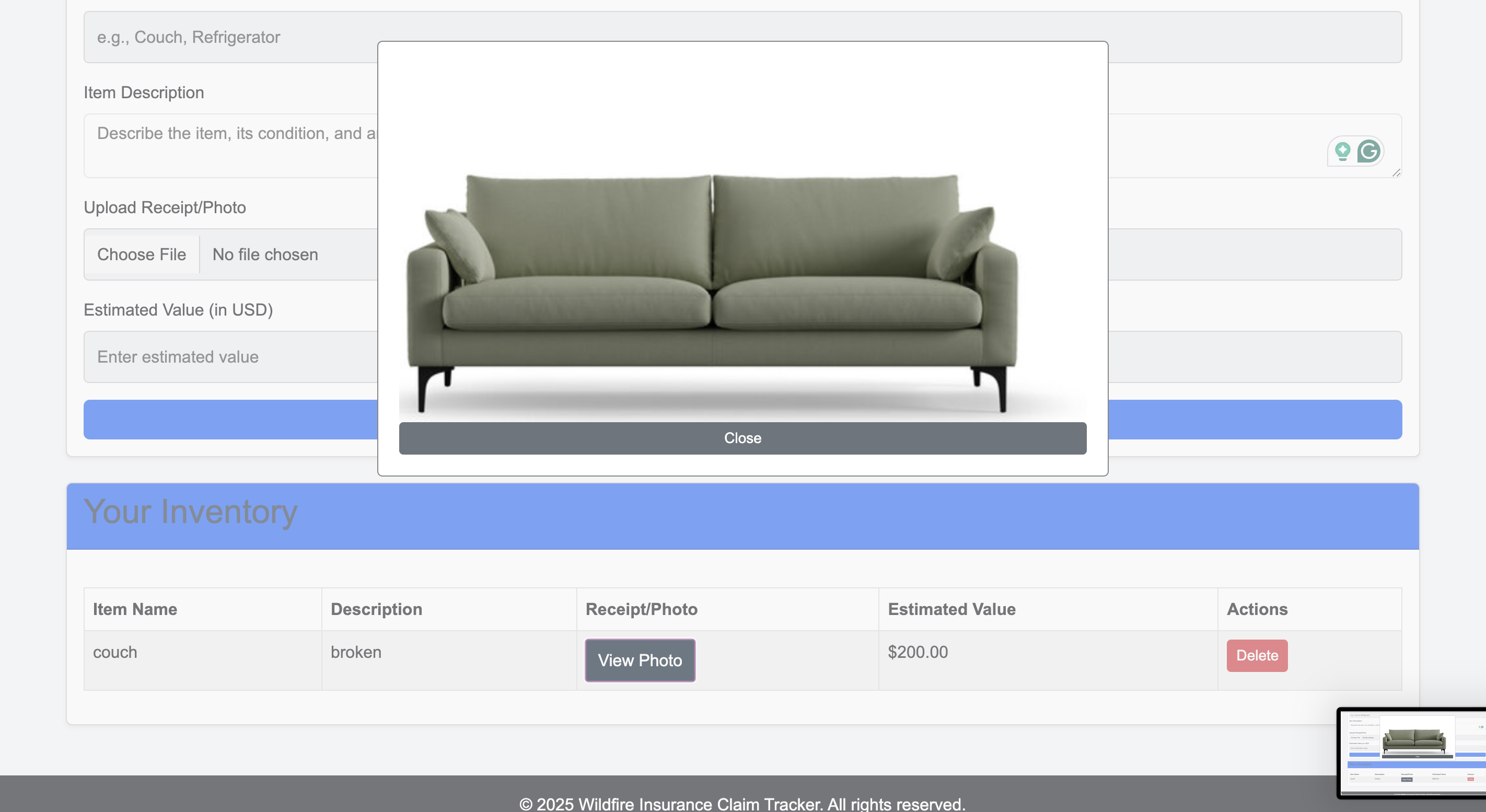Click the Choose File button

point(141,254)
